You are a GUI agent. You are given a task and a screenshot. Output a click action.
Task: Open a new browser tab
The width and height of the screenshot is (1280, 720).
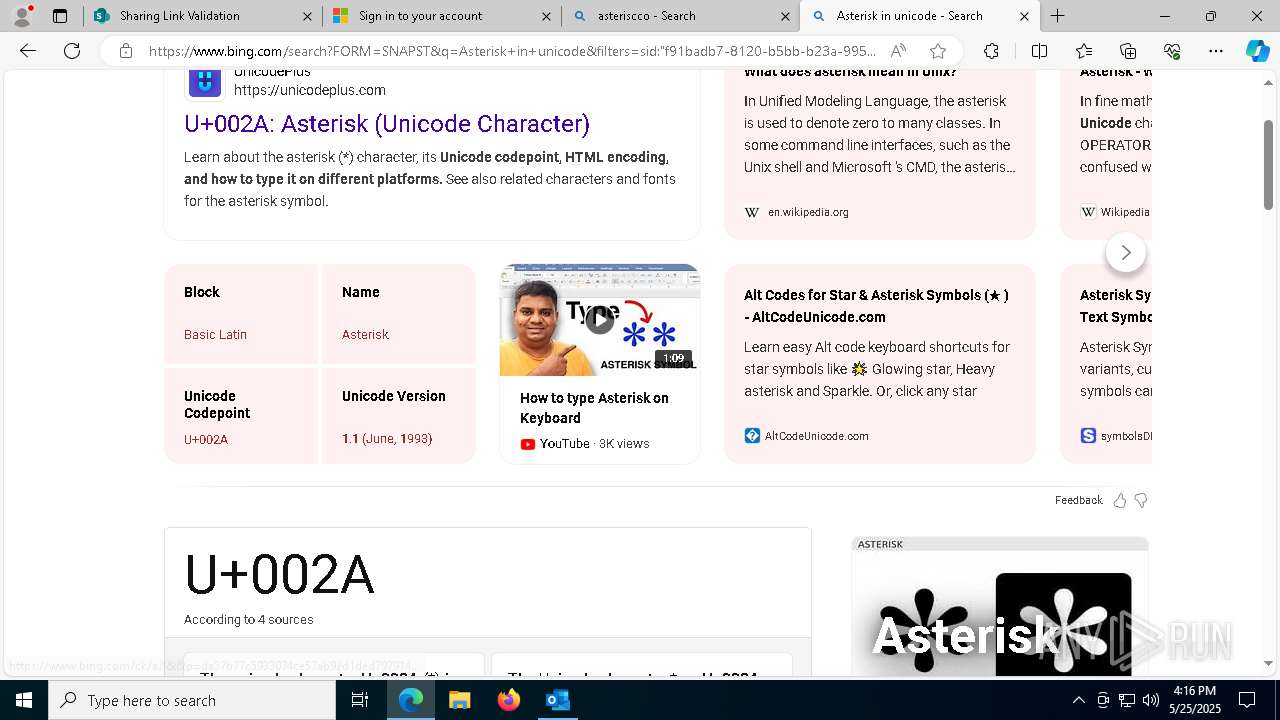point(1057,16)
